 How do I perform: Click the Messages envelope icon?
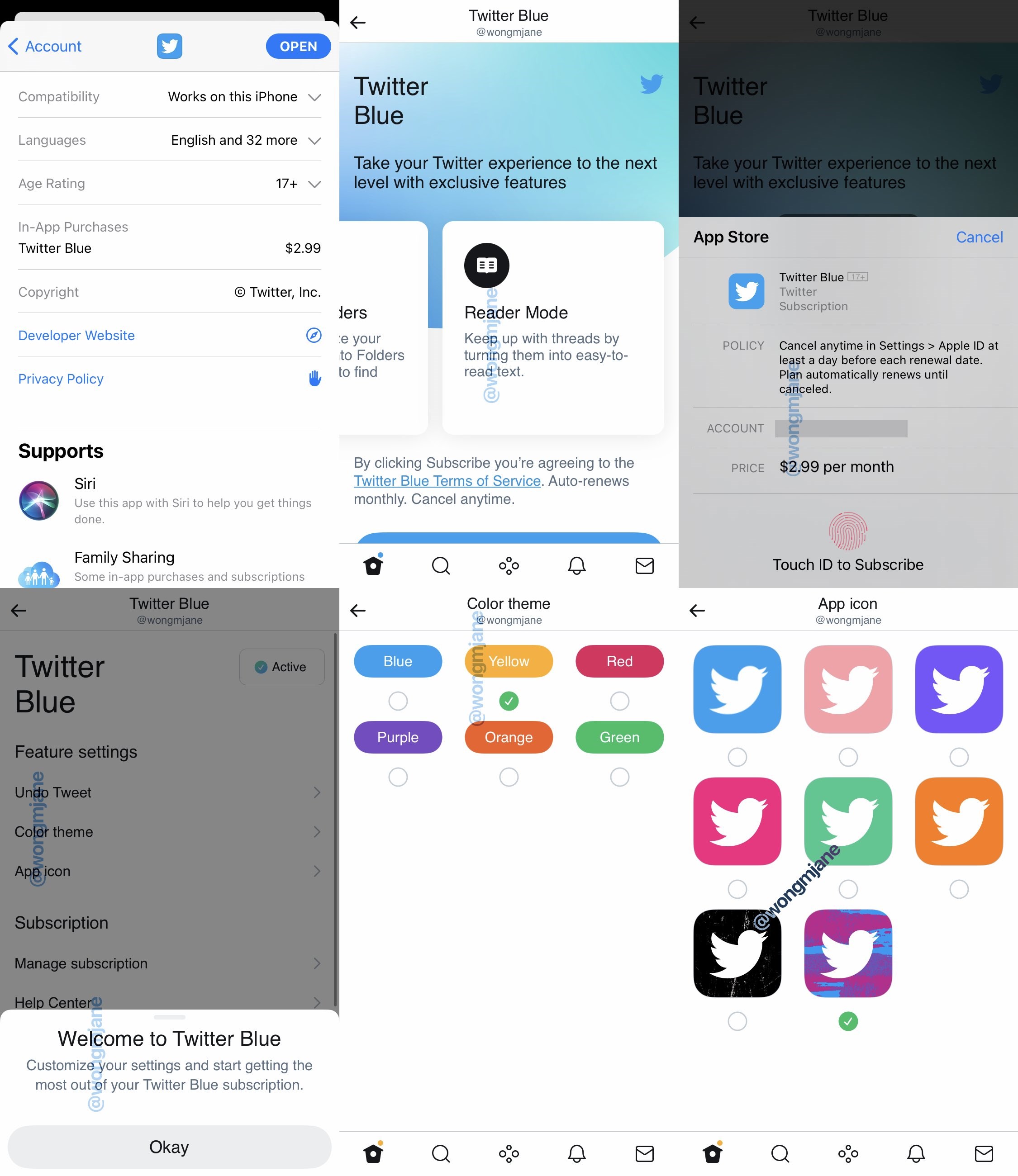click(645, 564)
